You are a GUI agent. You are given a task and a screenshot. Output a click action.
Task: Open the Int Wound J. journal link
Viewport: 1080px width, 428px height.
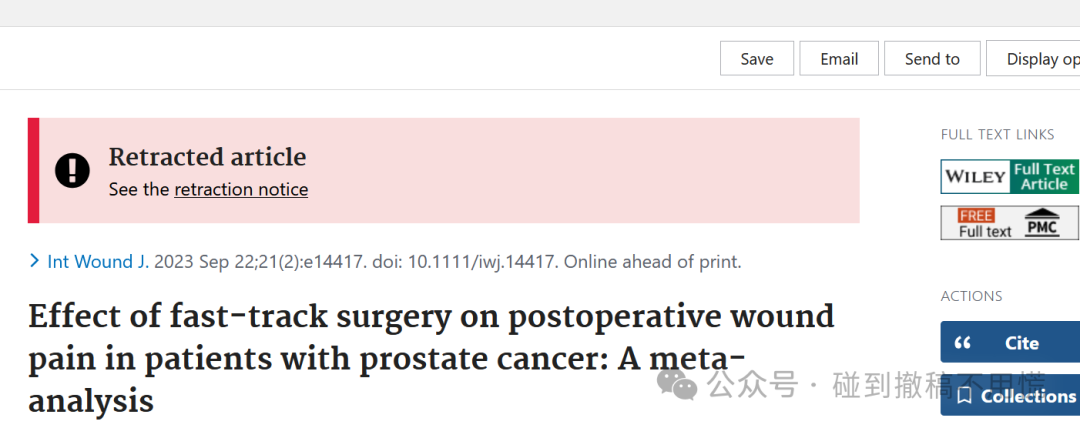point(98,262)
